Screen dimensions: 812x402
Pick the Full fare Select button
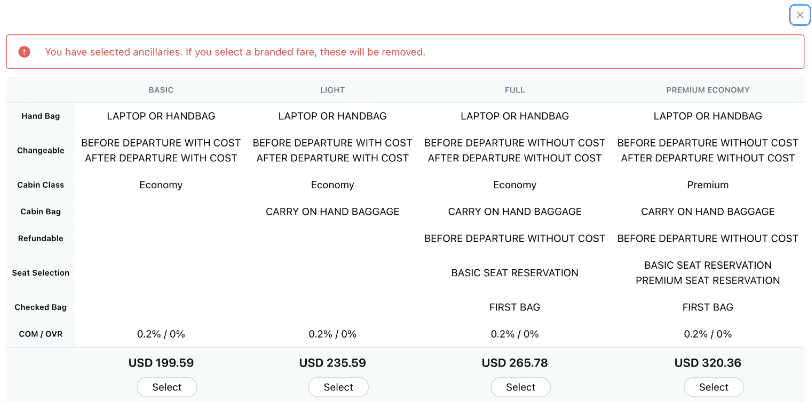click(x=520, y=387)
